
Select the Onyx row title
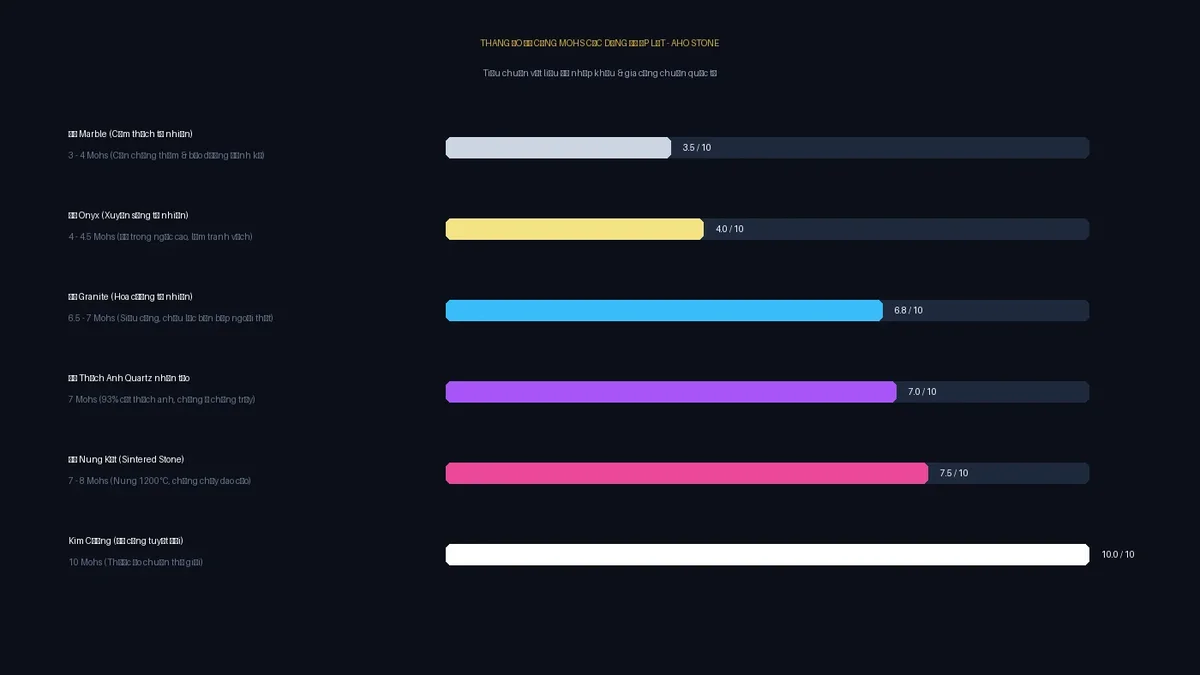click(128, 215)
